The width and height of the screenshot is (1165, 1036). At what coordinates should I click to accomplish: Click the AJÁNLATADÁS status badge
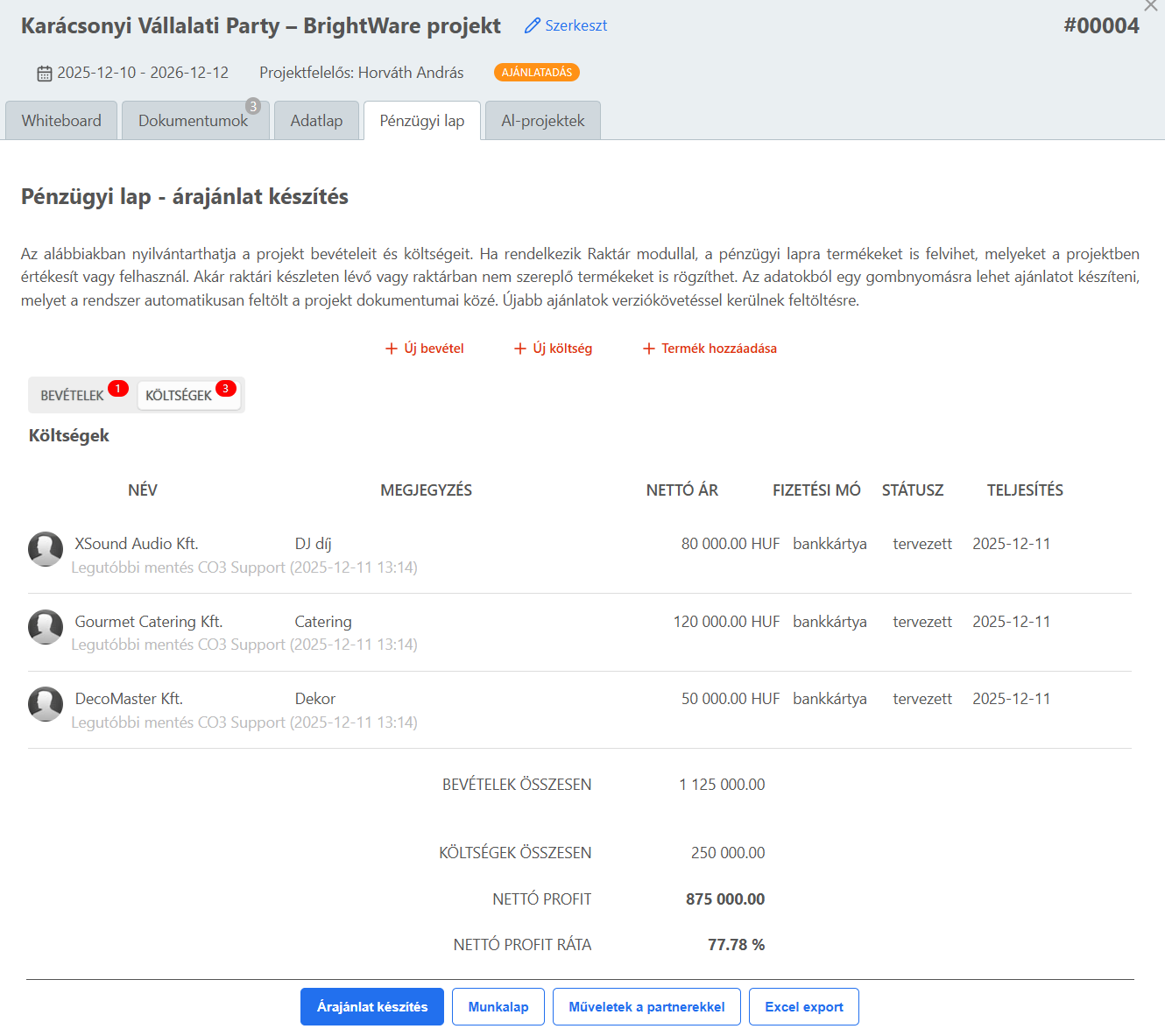pyautogui.click(x=536, y=73)
